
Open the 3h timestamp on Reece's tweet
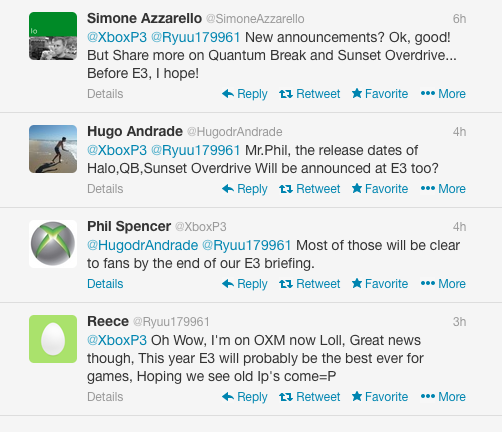pyautogui.click(x=459, y=322)
